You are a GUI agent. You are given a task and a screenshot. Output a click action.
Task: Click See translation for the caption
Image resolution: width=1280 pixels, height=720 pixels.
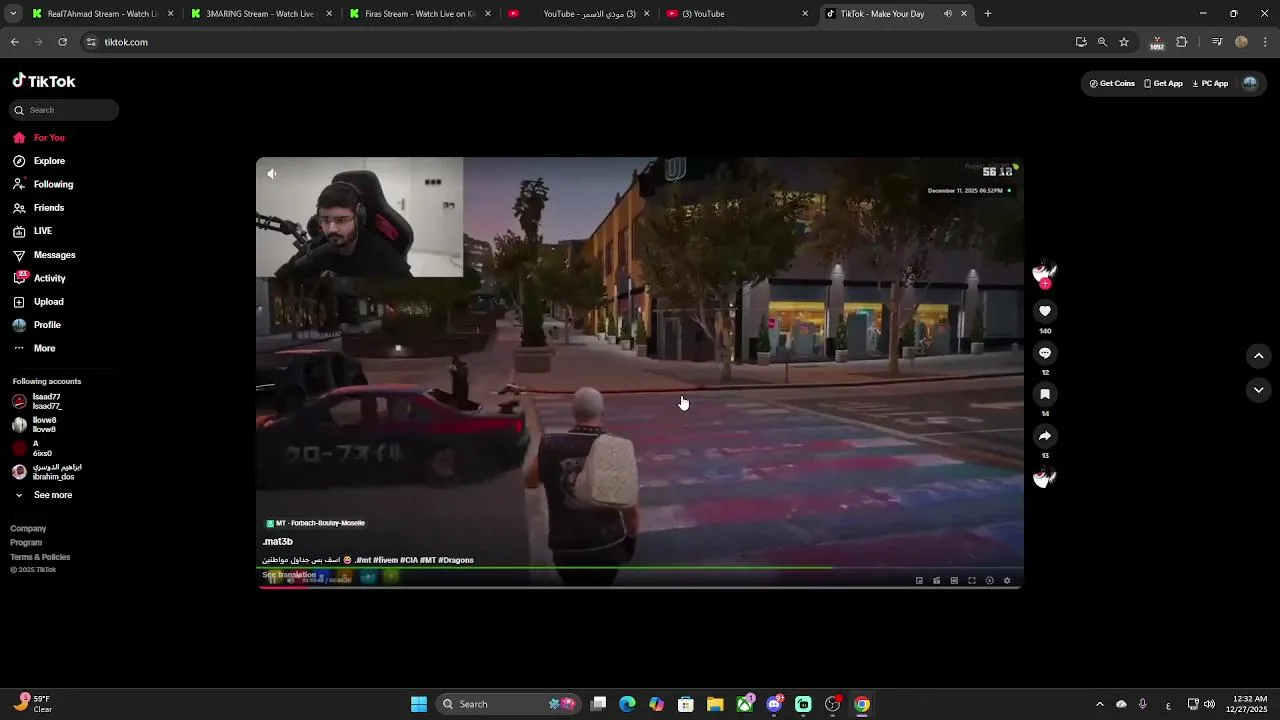click(289, 575)
